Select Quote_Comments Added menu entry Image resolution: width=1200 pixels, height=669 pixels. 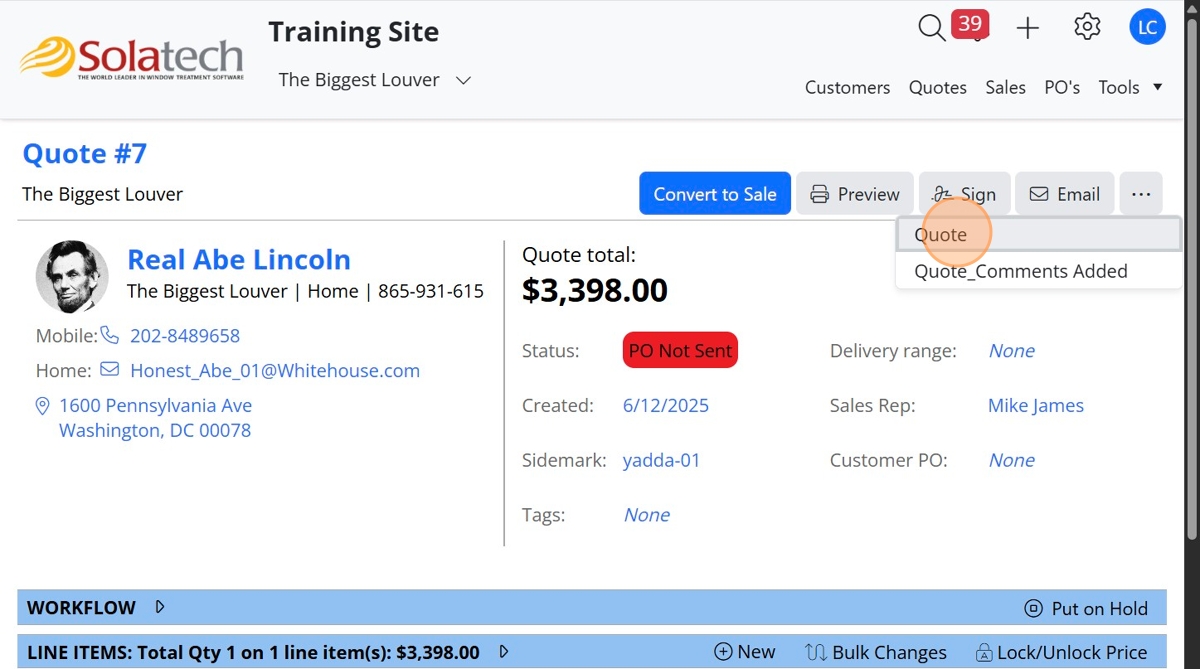1038,271
